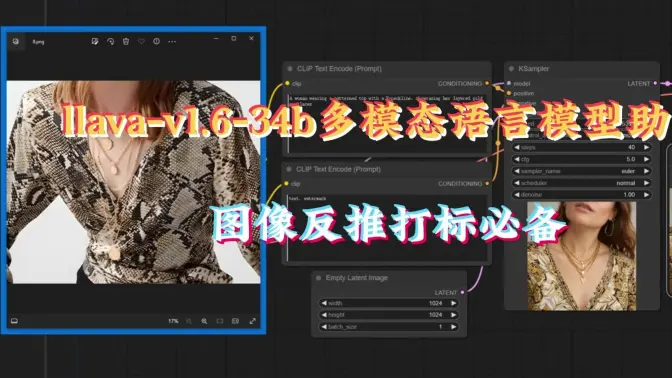
Task: Click the 8.png file name in Photos
Action: point(38,42)
